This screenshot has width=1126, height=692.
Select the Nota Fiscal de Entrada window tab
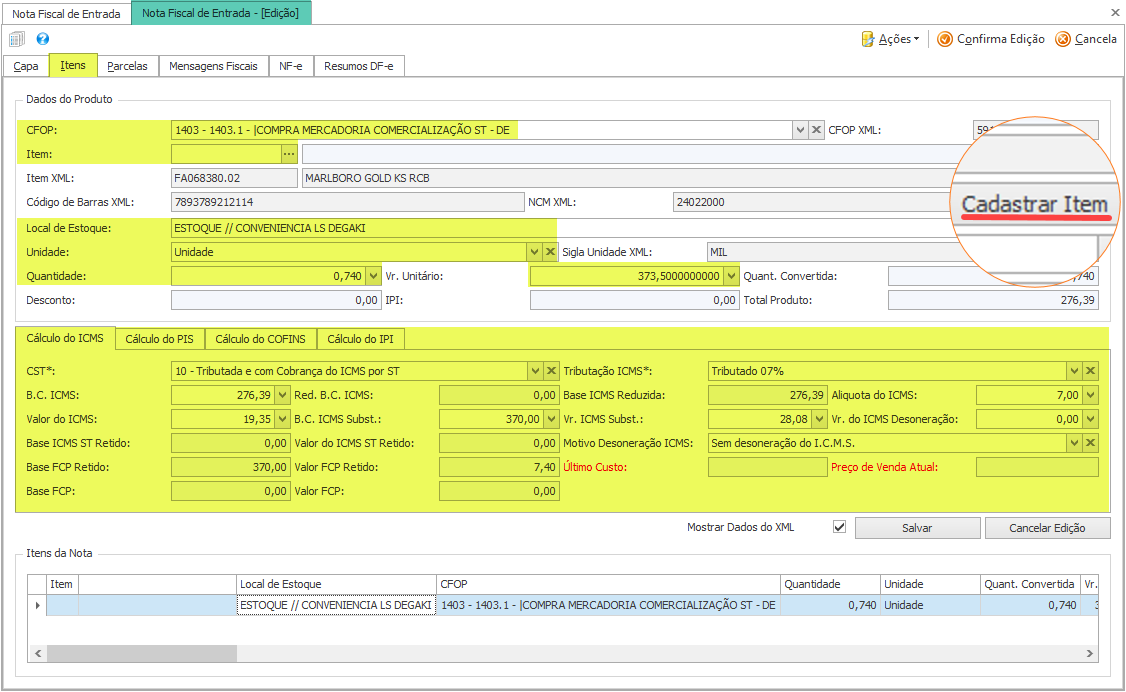pos(66,14)
